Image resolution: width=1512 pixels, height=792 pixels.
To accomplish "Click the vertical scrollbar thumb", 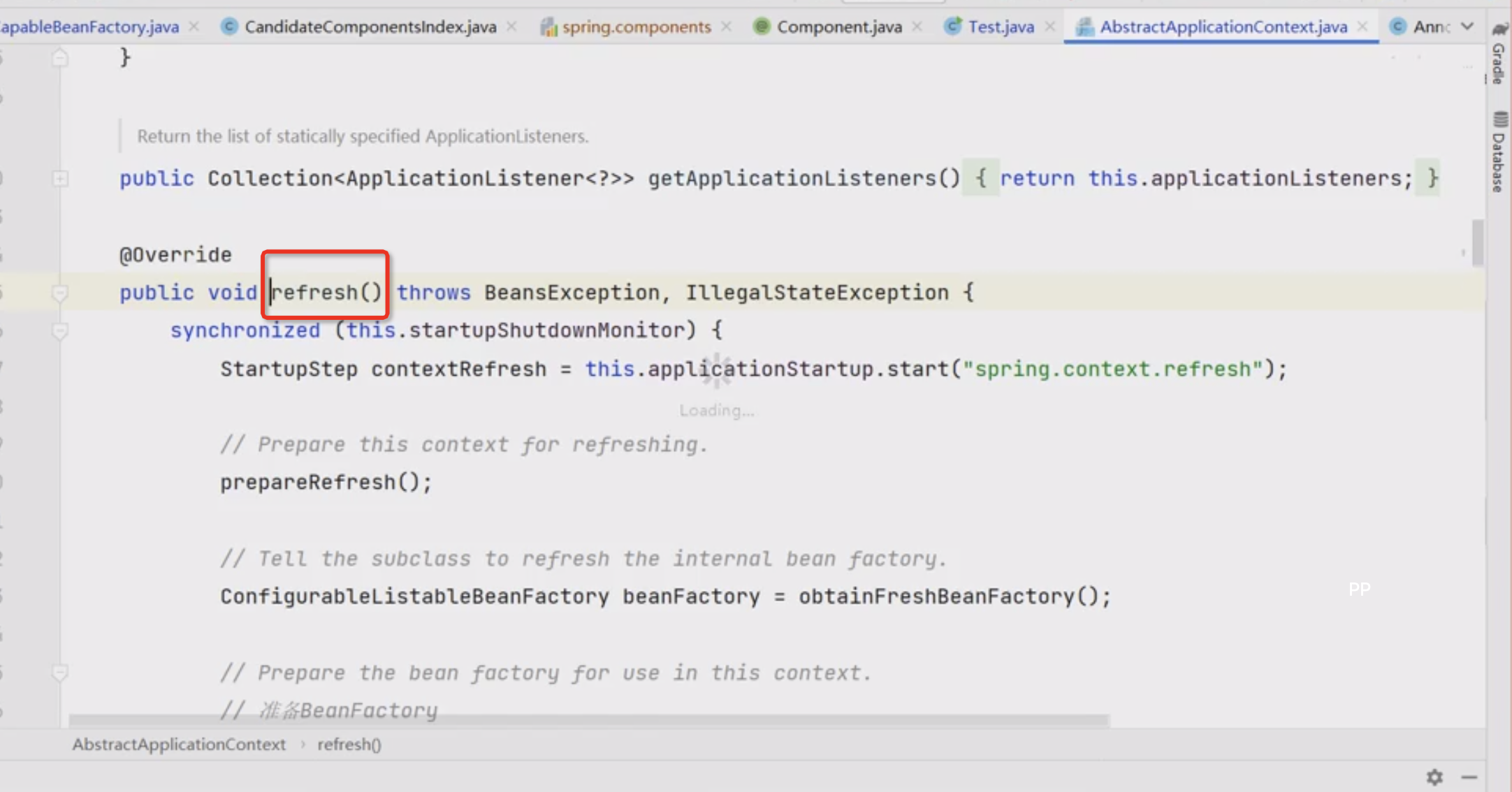I will [1478, 243].
